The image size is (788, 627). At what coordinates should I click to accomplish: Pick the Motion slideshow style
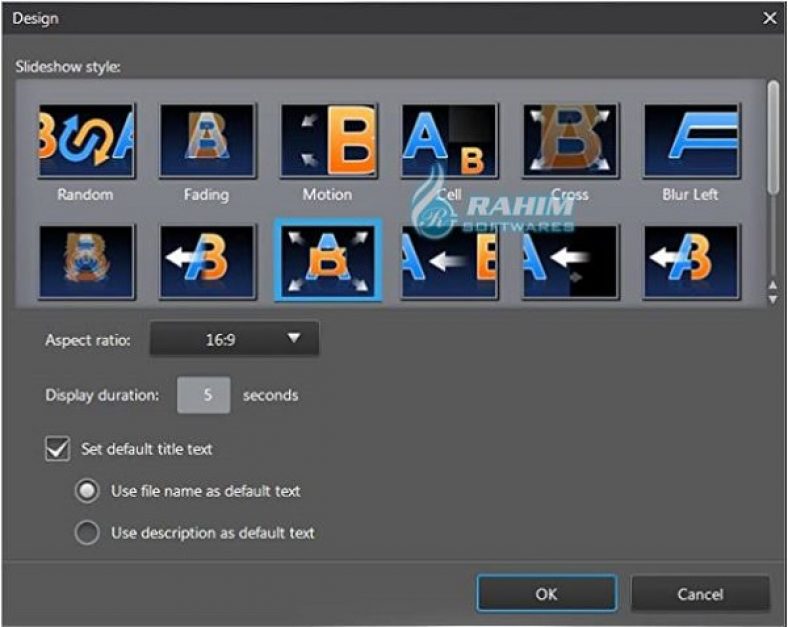click(329, 141)
